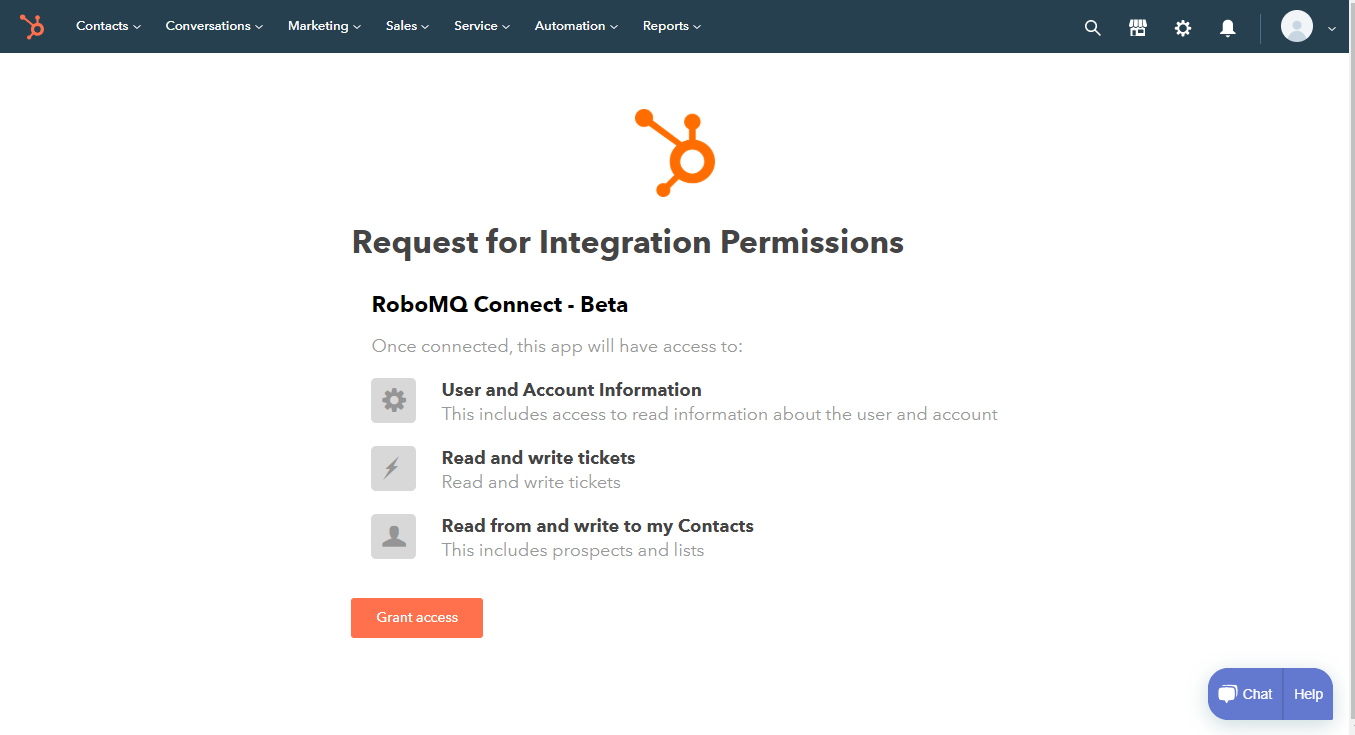Expand the account menu chevron beside avatar
1355x735 pixels.
click(1332, 28)
